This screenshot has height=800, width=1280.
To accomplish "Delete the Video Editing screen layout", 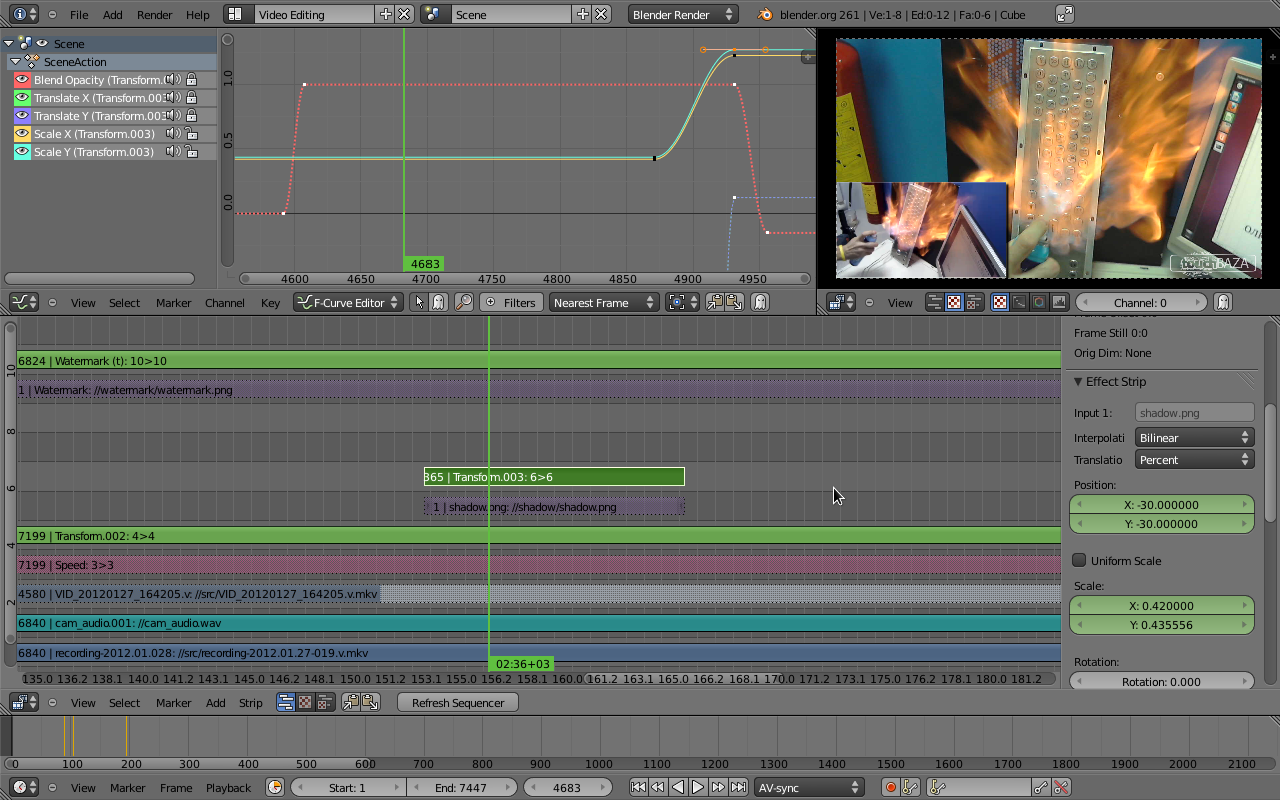I will point(404,14).
